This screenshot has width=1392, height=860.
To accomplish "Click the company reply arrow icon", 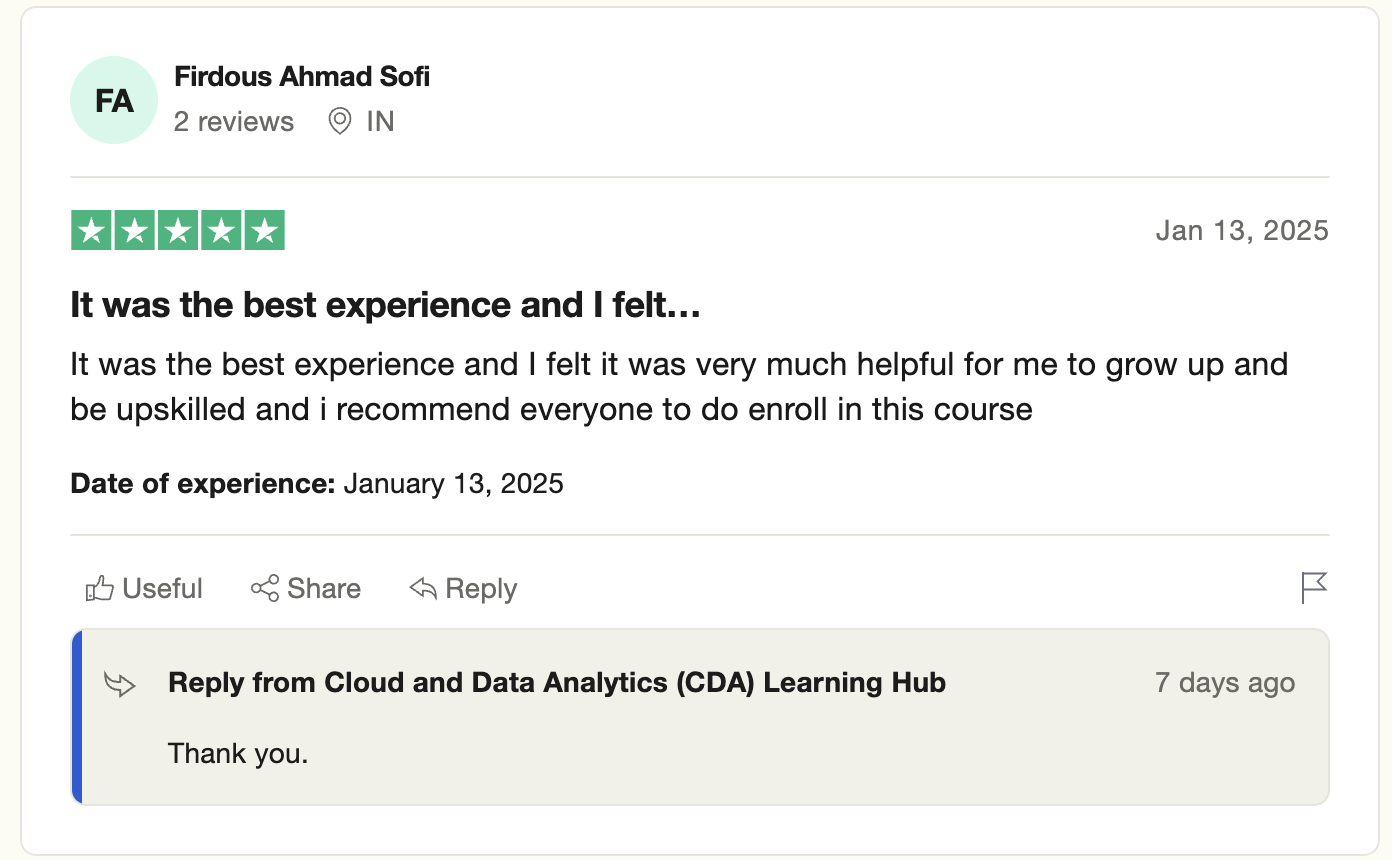I will pos(120,685).
